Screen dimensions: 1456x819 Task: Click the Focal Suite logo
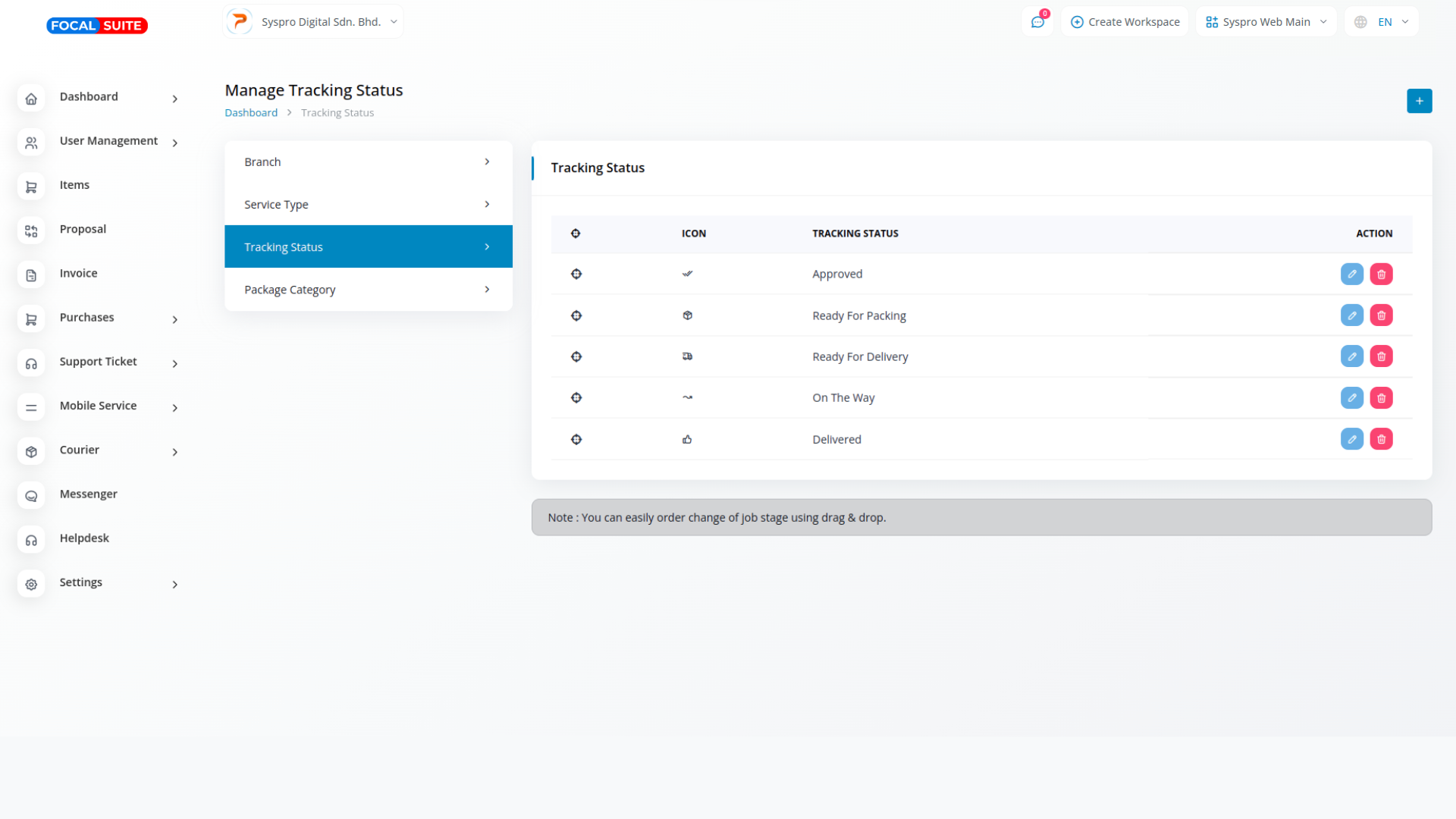[x=97, y=26]
